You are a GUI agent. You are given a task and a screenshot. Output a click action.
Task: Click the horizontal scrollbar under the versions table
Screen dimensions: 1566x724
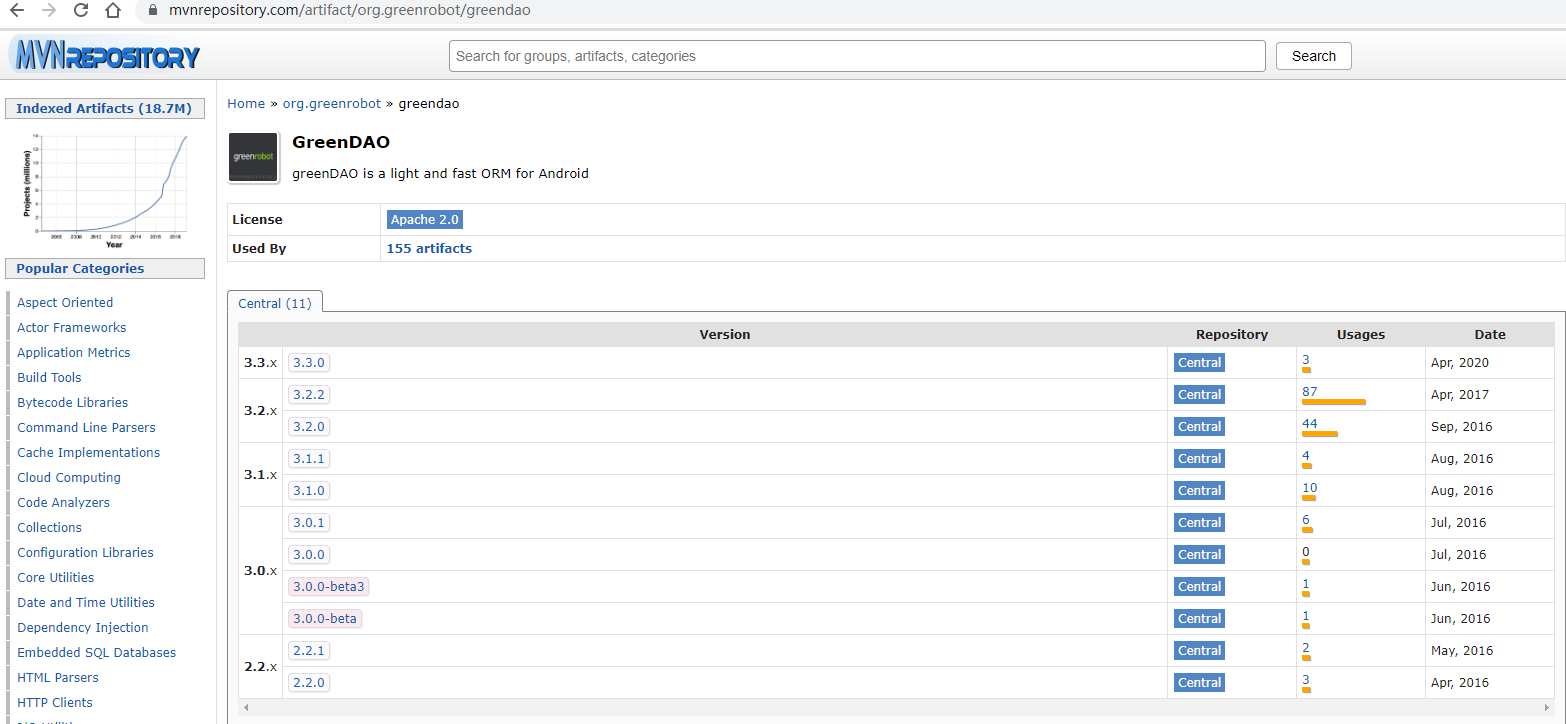pyautogui.click(x=897, y=707)
